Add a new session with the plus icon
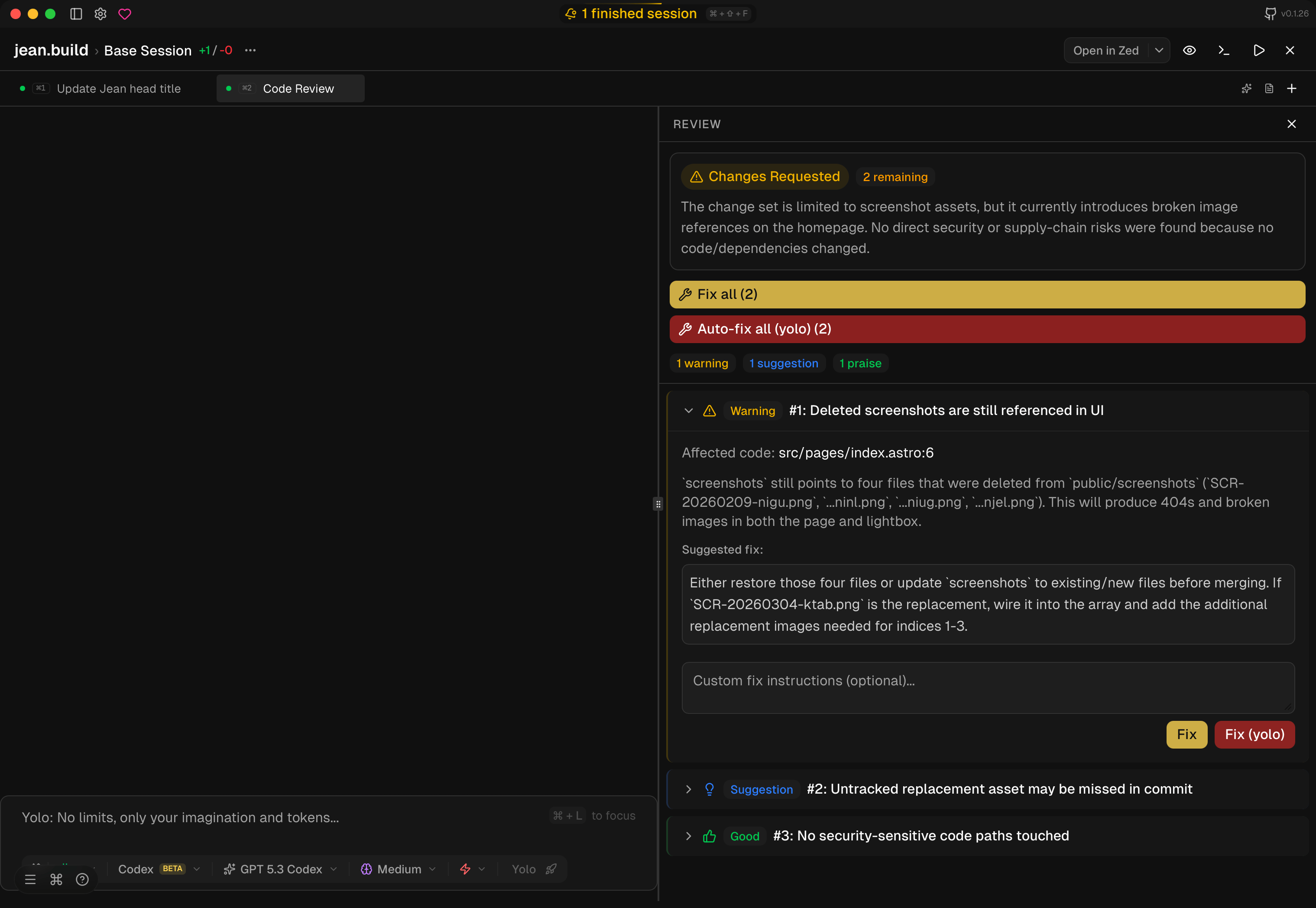 1292,88
